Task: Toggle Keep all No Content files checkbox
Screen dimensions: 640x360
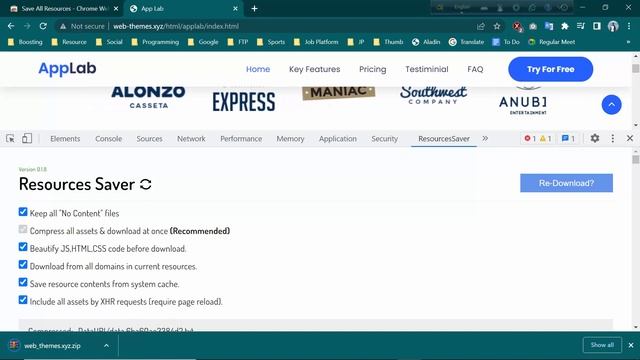Action: coord(23,212)
